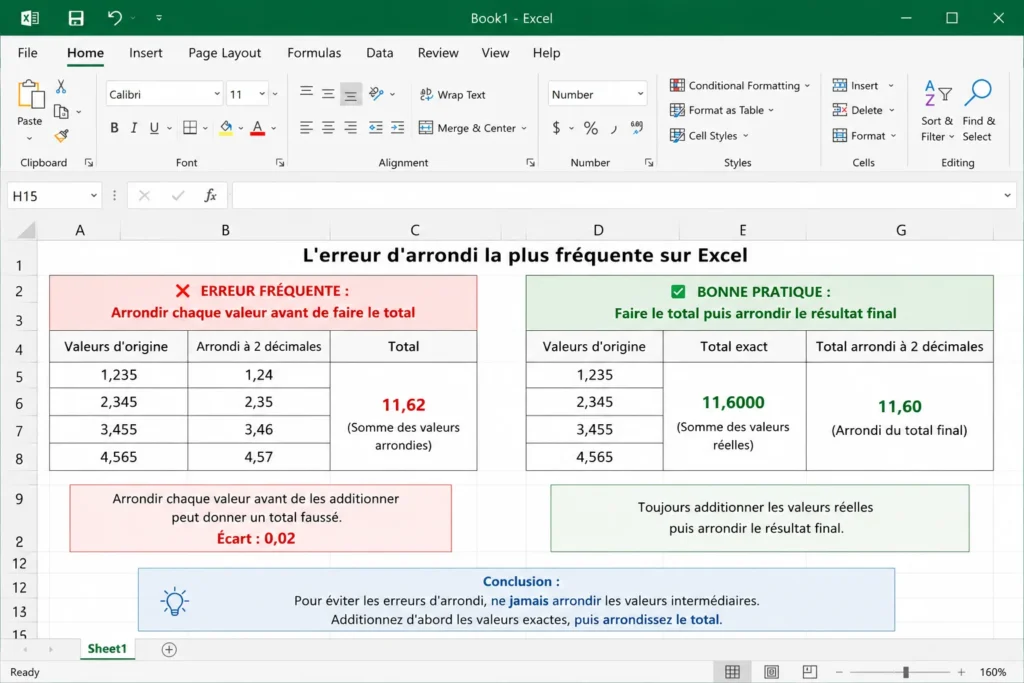Click Format cells button

coord(860,136)
